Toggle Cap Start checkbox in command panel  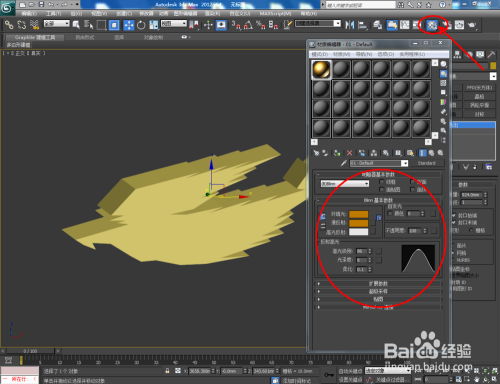click(x=454, y=215)
